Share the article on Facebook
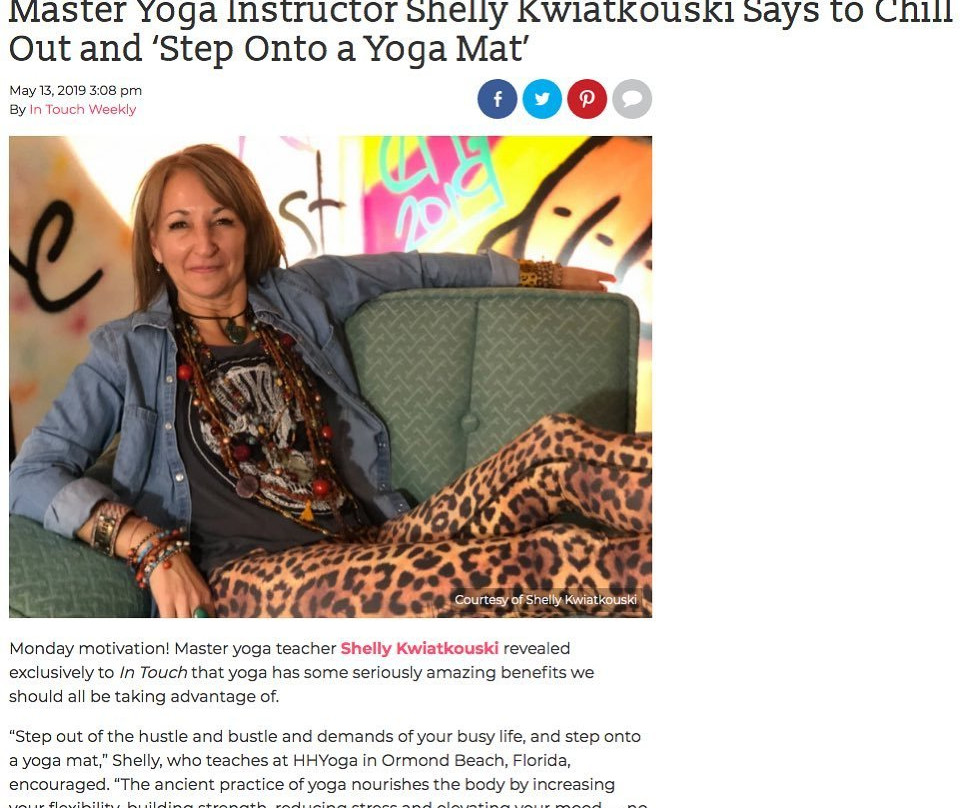The width and height of the screenshot is (975, 808). click(497, 99)
